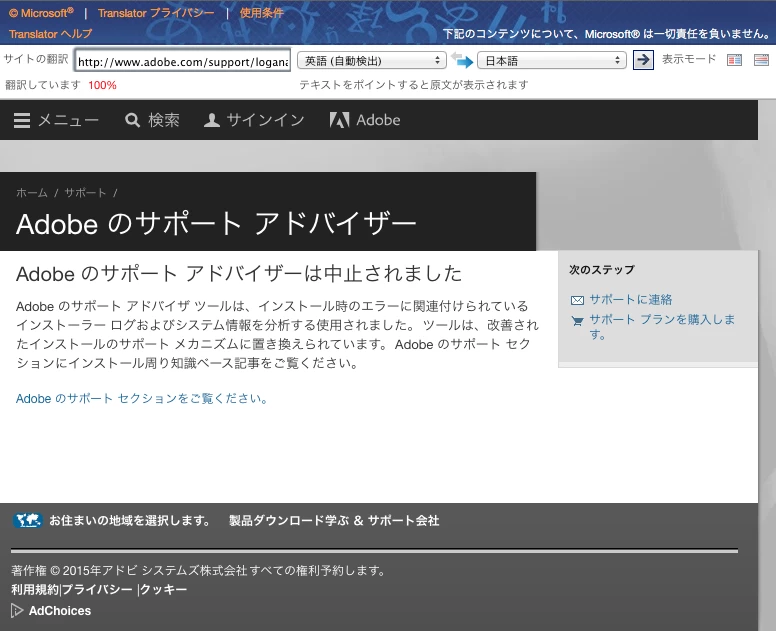Click the world map region icon
Viewport: 776px width, 631px height.
pos(27,520)
